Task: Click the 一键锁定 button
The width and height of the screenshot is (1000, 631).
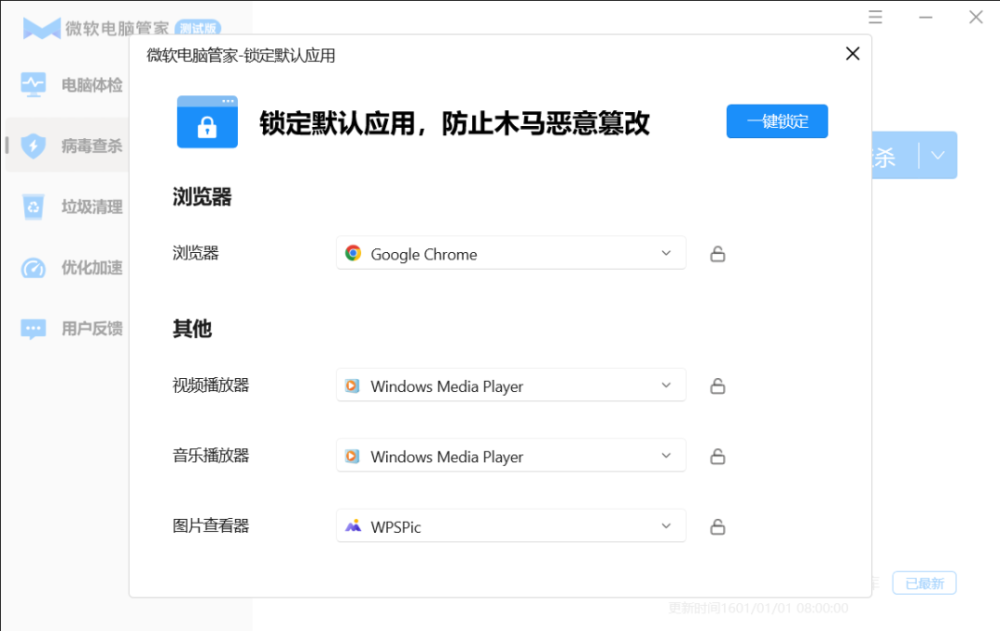Action: click(777, 121)
